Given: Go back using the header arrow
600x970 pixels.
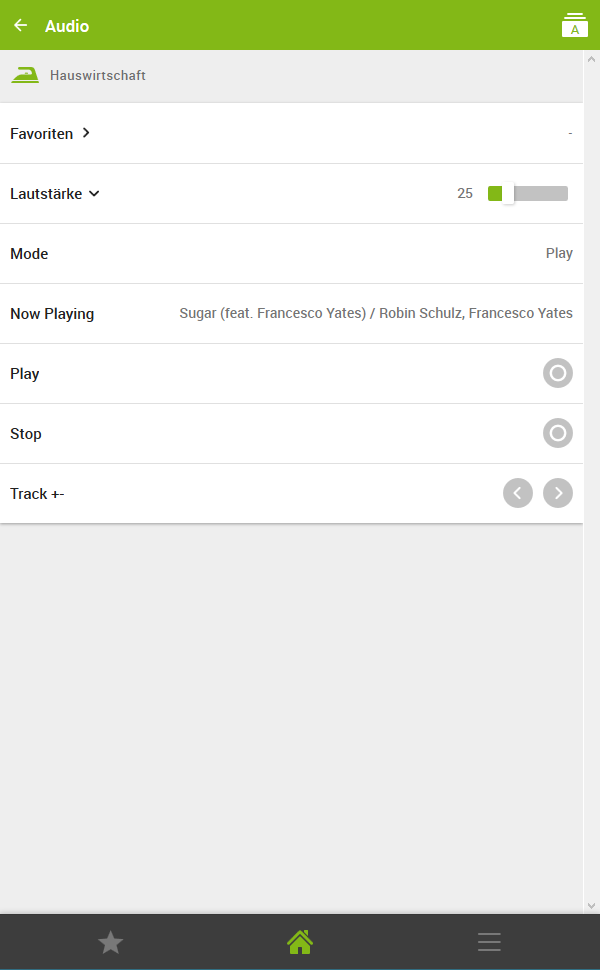Looking at the screenshot, I should 21,25.
